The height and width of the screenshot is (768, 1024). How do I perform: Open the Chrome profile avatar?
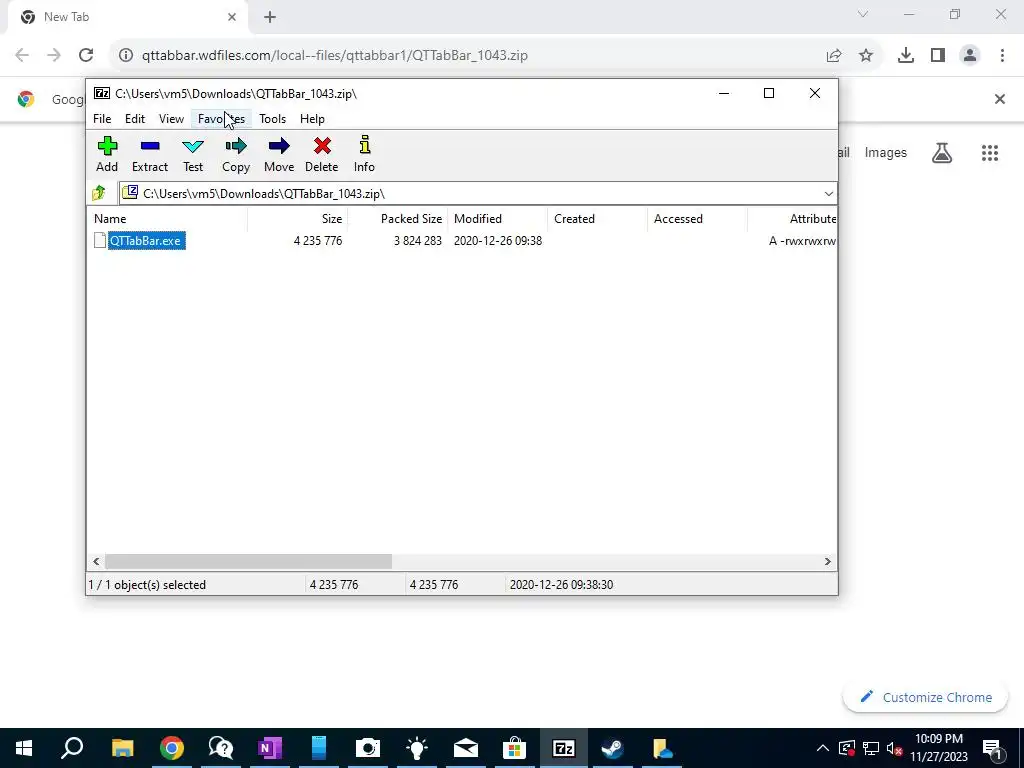[x=970, y=56]
